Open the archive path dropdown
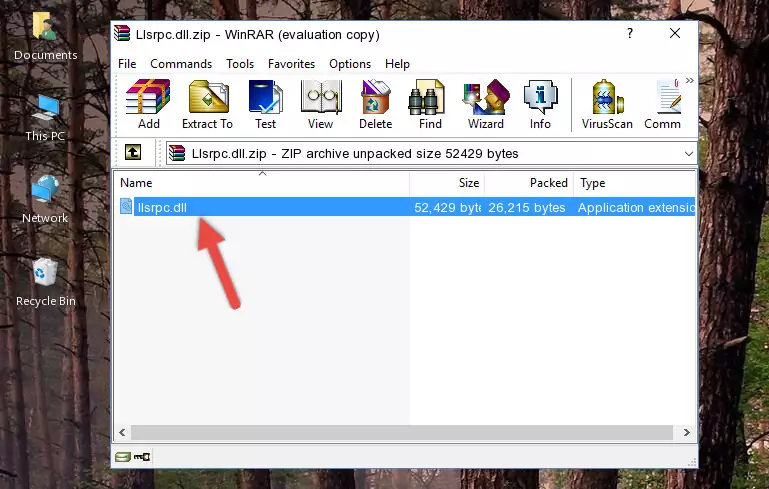The height and width of the screenshot is (489, 769). 689,154
